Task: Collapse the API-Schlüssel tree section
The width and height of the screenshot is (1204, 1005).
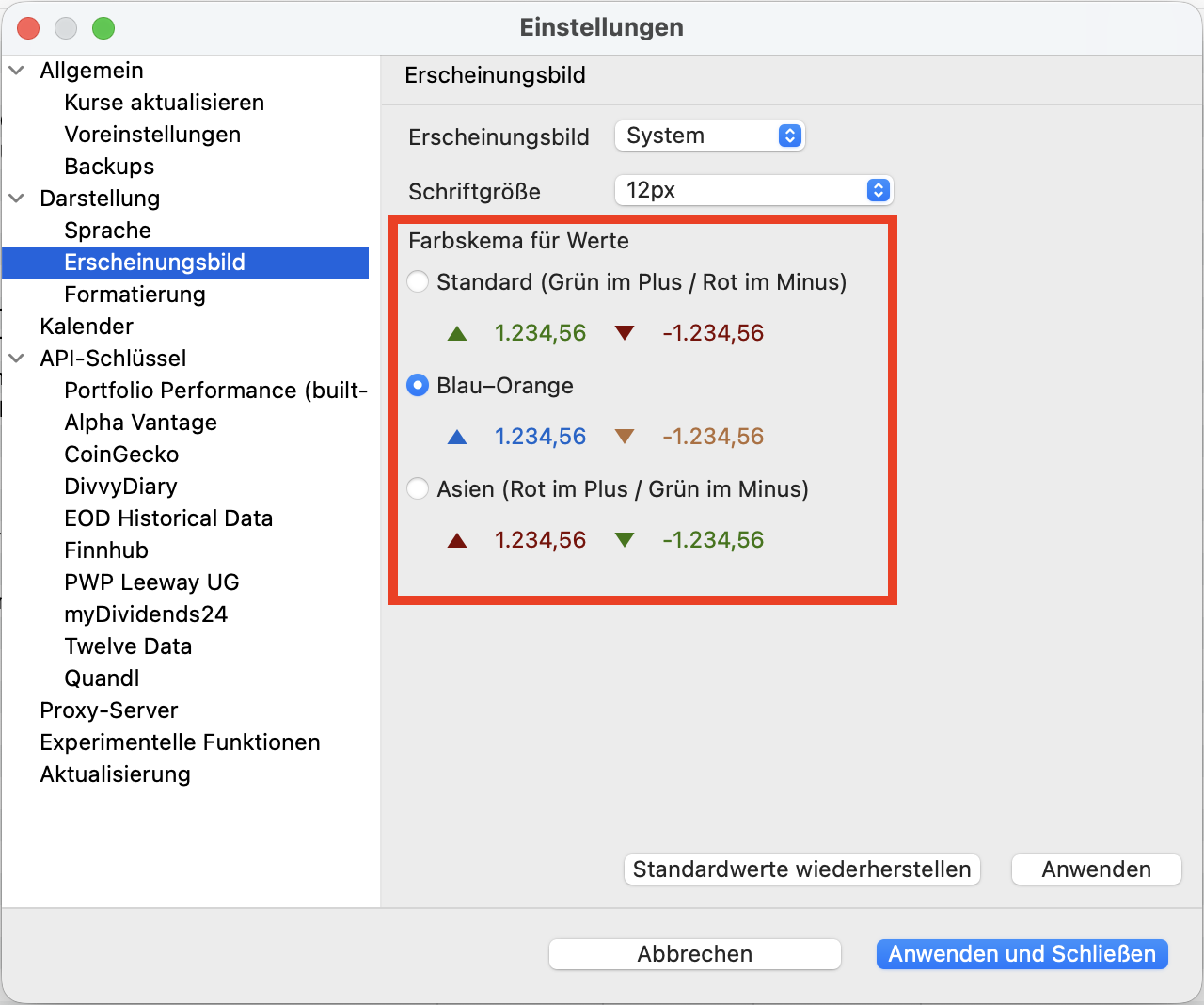Action: [17, 359]
